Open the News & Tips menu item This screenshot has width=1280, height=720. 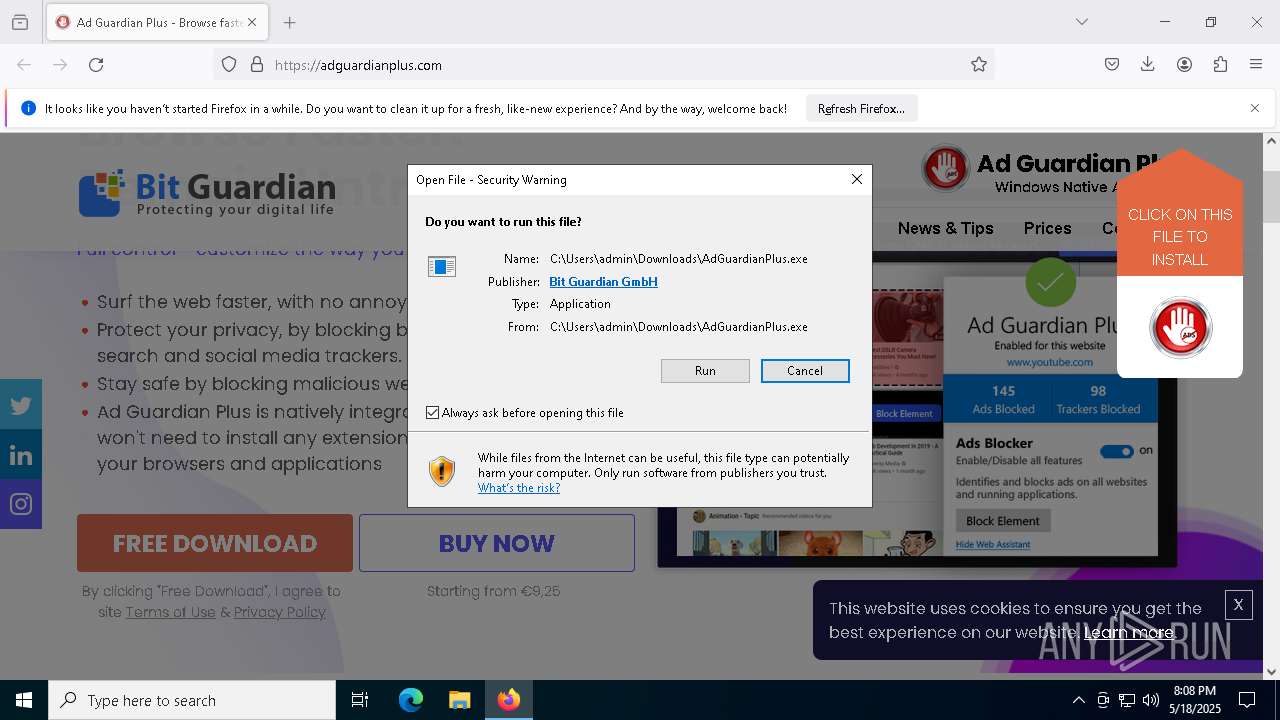(x=945, y=228)
